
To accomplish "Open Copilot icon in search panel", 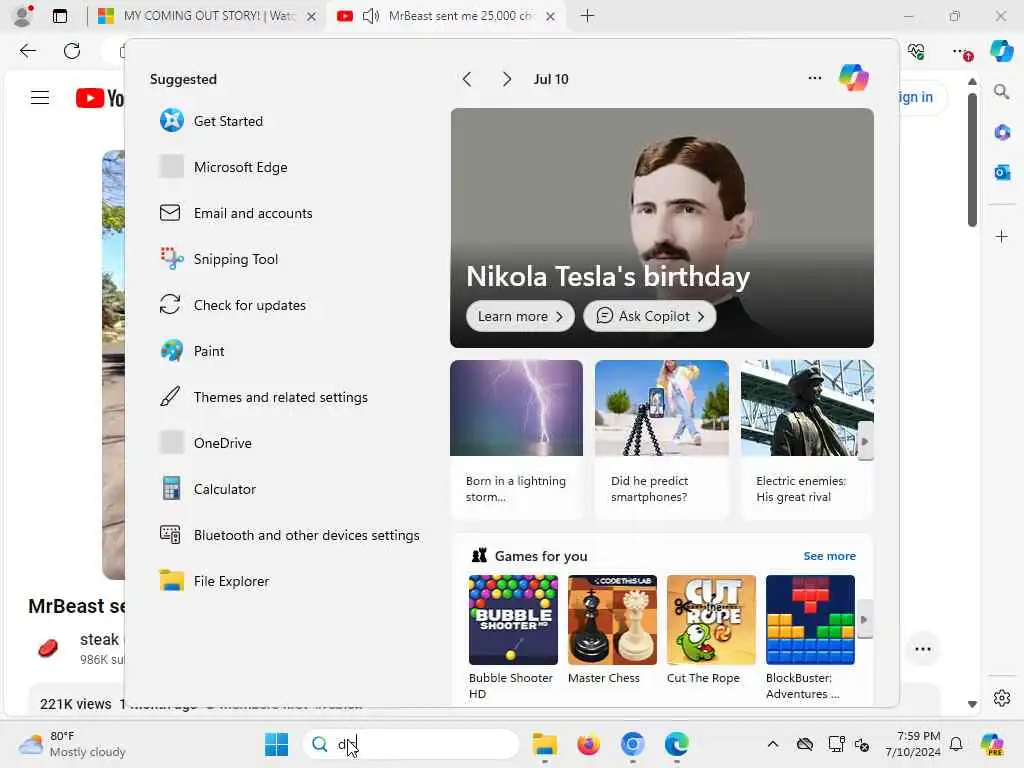I will pos(853,78).
